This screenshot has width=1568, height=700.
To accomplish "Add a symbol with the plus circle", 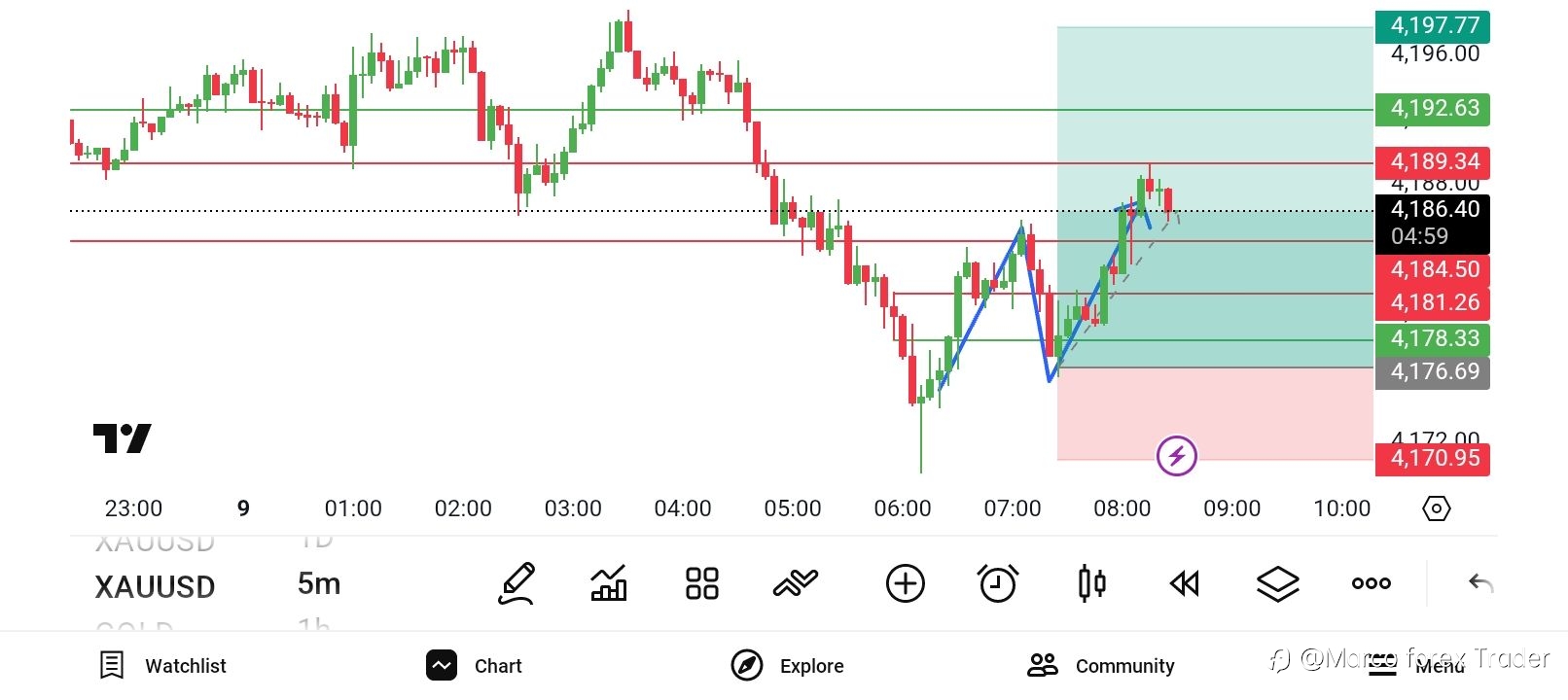I will 905,583.
